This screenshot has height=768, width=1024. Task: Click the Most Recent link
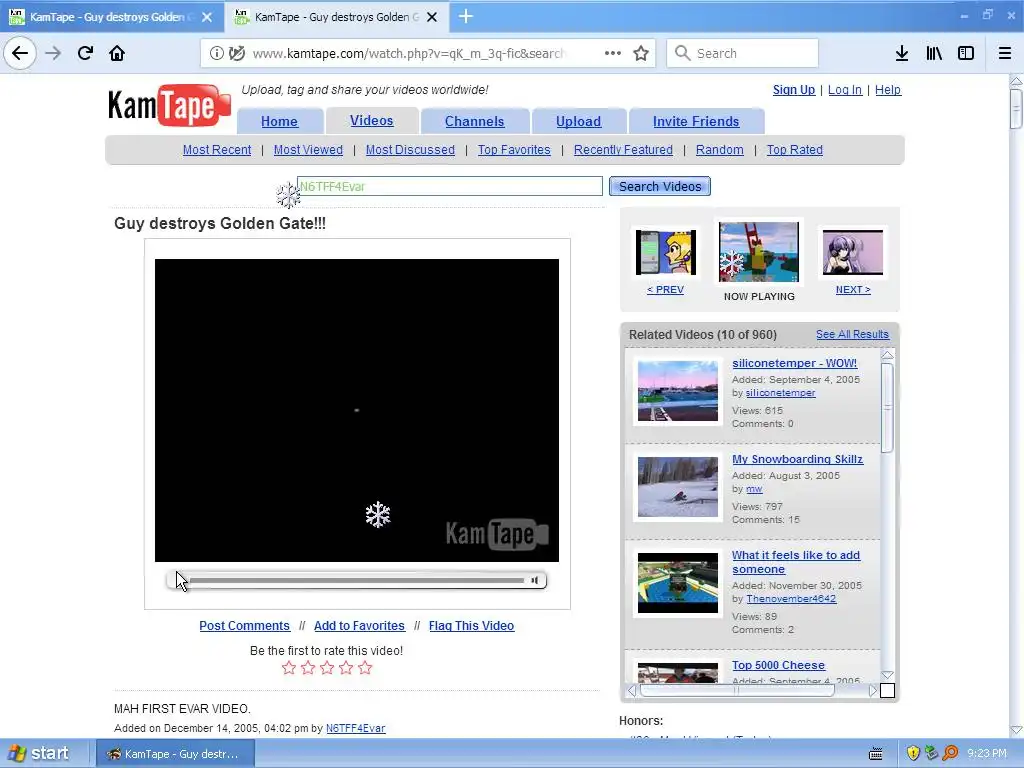217,150
